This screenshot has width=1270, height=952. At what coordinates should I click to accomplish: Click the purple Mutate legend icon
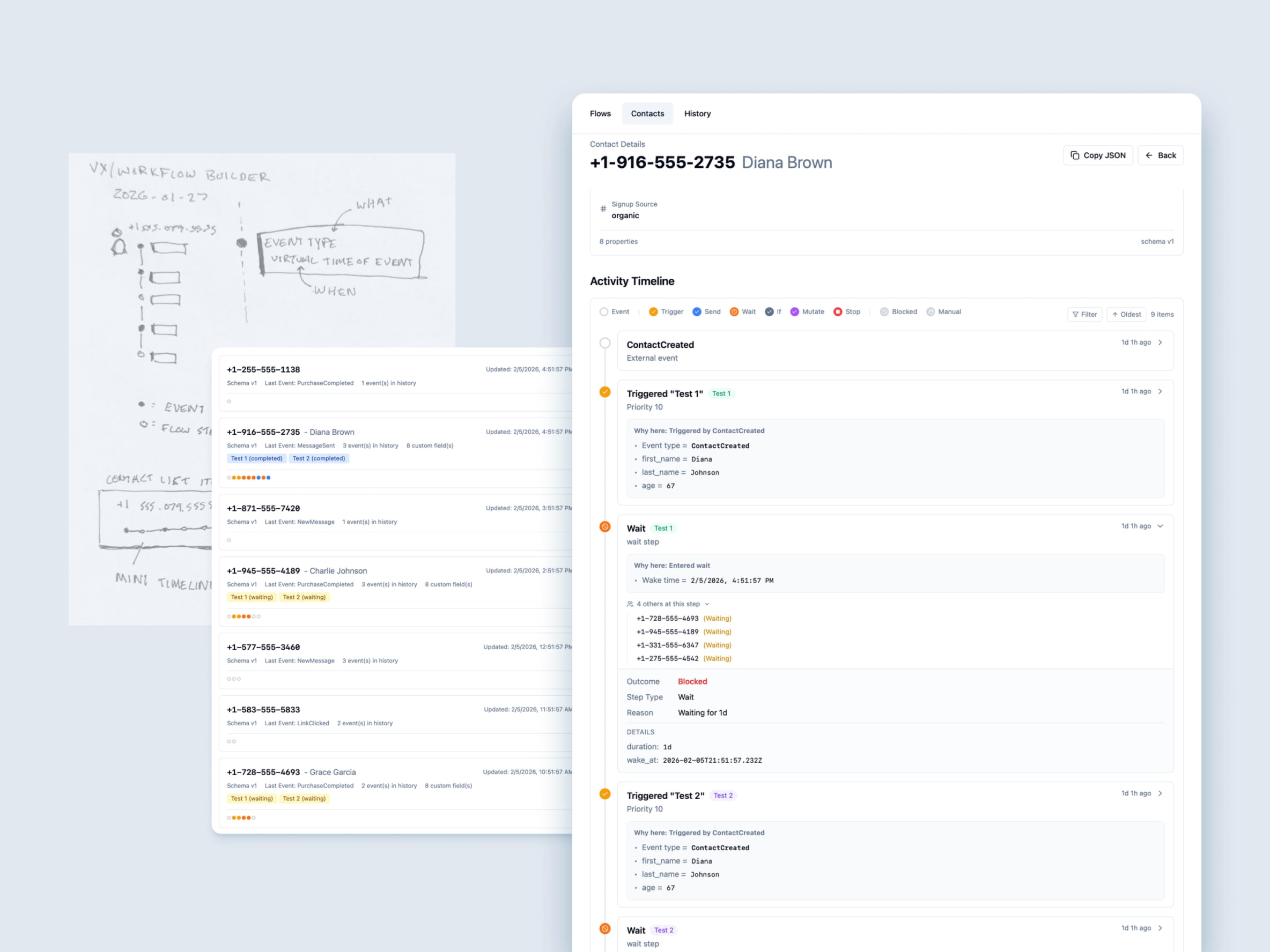(794, 311)
